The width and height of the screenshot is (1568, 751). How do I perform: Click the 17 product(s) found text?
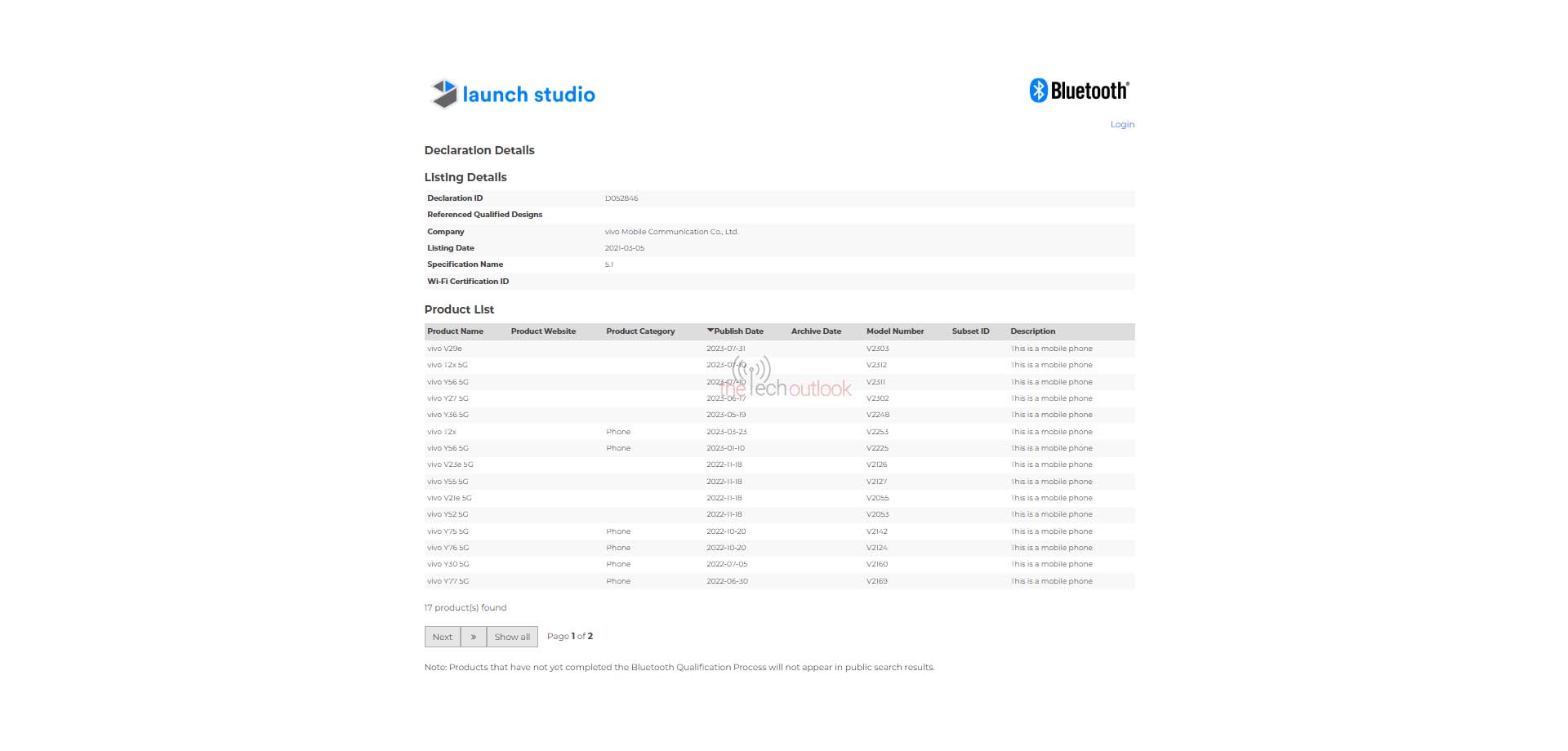(x=465, y=607)
